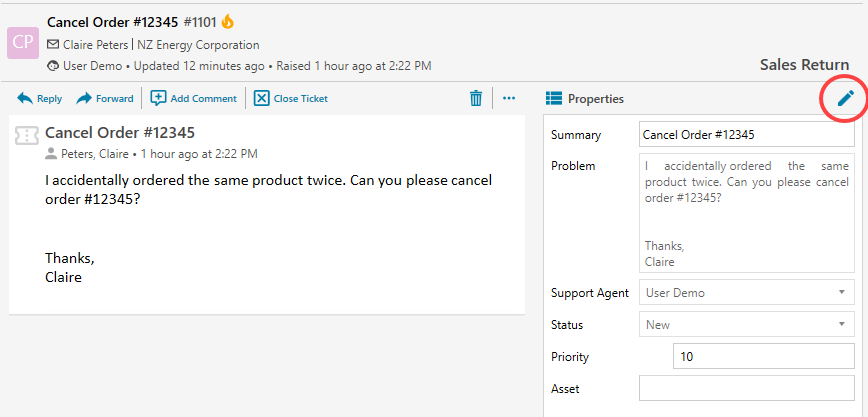Click the envelope icon beside Claire Peters
Screen dimensions: 868x417
point(53,45)
